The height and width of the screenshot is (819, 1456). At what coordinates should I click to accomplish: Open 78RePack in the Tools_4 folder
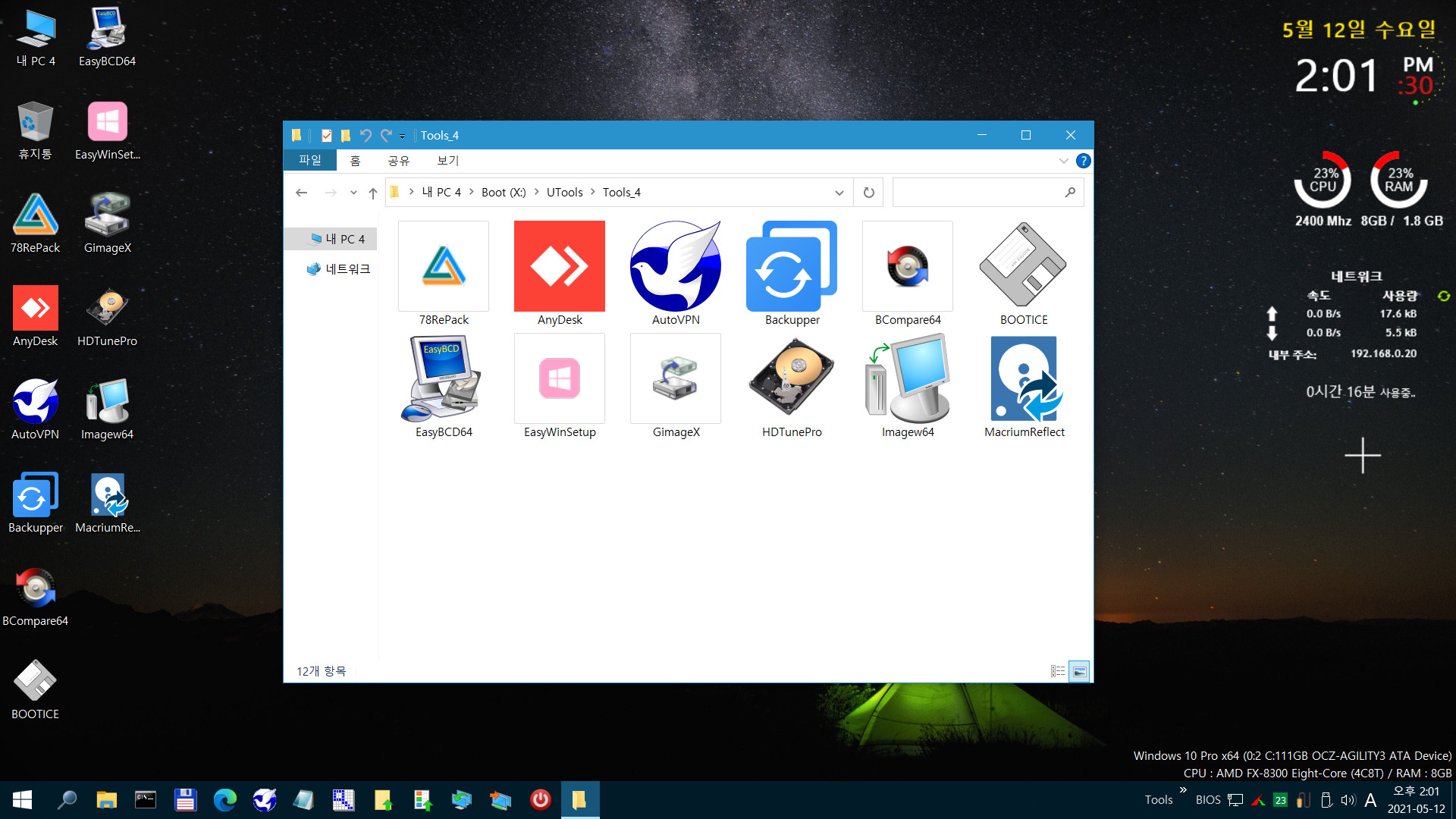pos(444,274)
